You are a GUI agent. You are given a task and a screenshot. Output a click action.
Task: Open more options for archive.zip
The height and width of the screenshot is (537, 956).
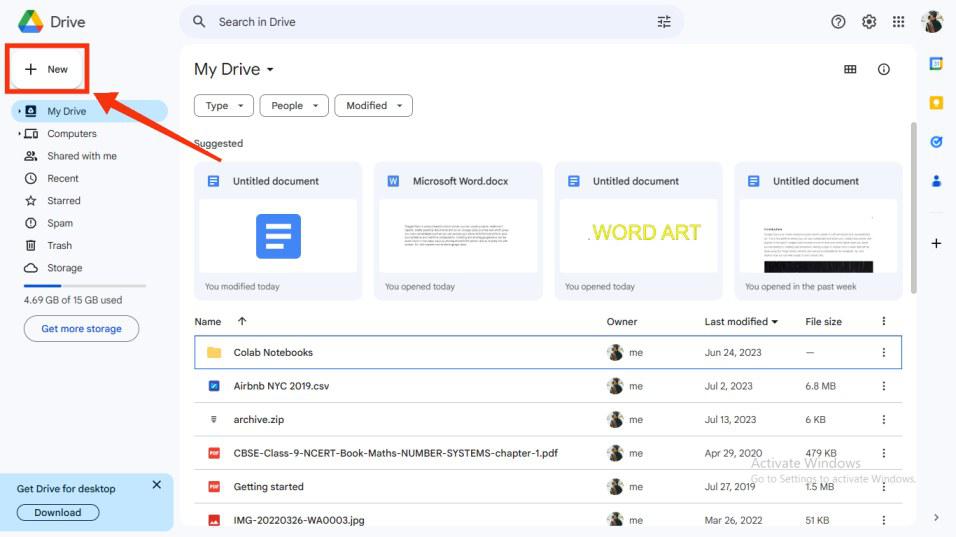pyautogui.click(x=883, y=419)
